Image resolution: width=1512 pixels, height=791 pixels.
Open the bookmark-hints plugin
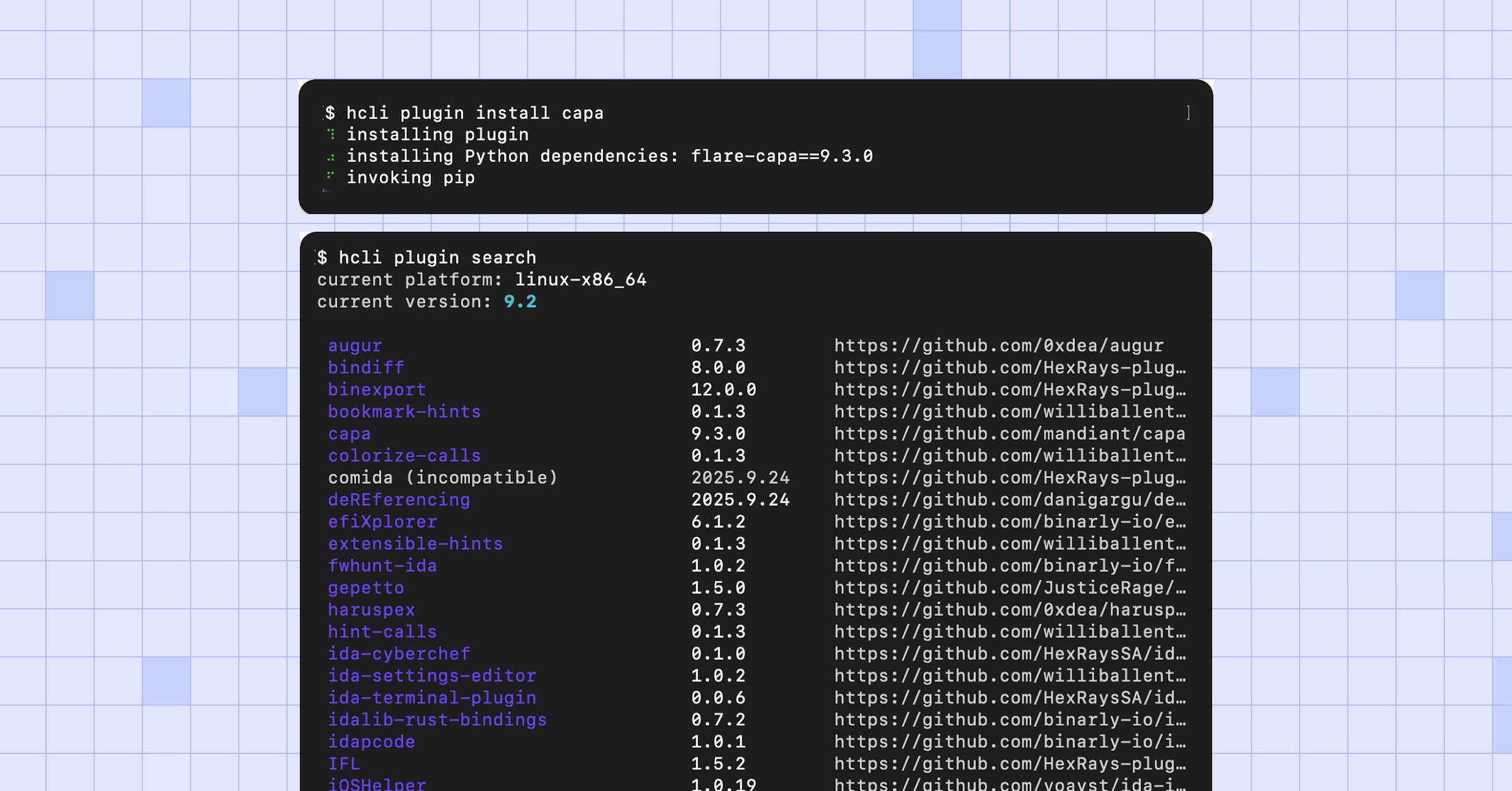click(x=404, y=411)
